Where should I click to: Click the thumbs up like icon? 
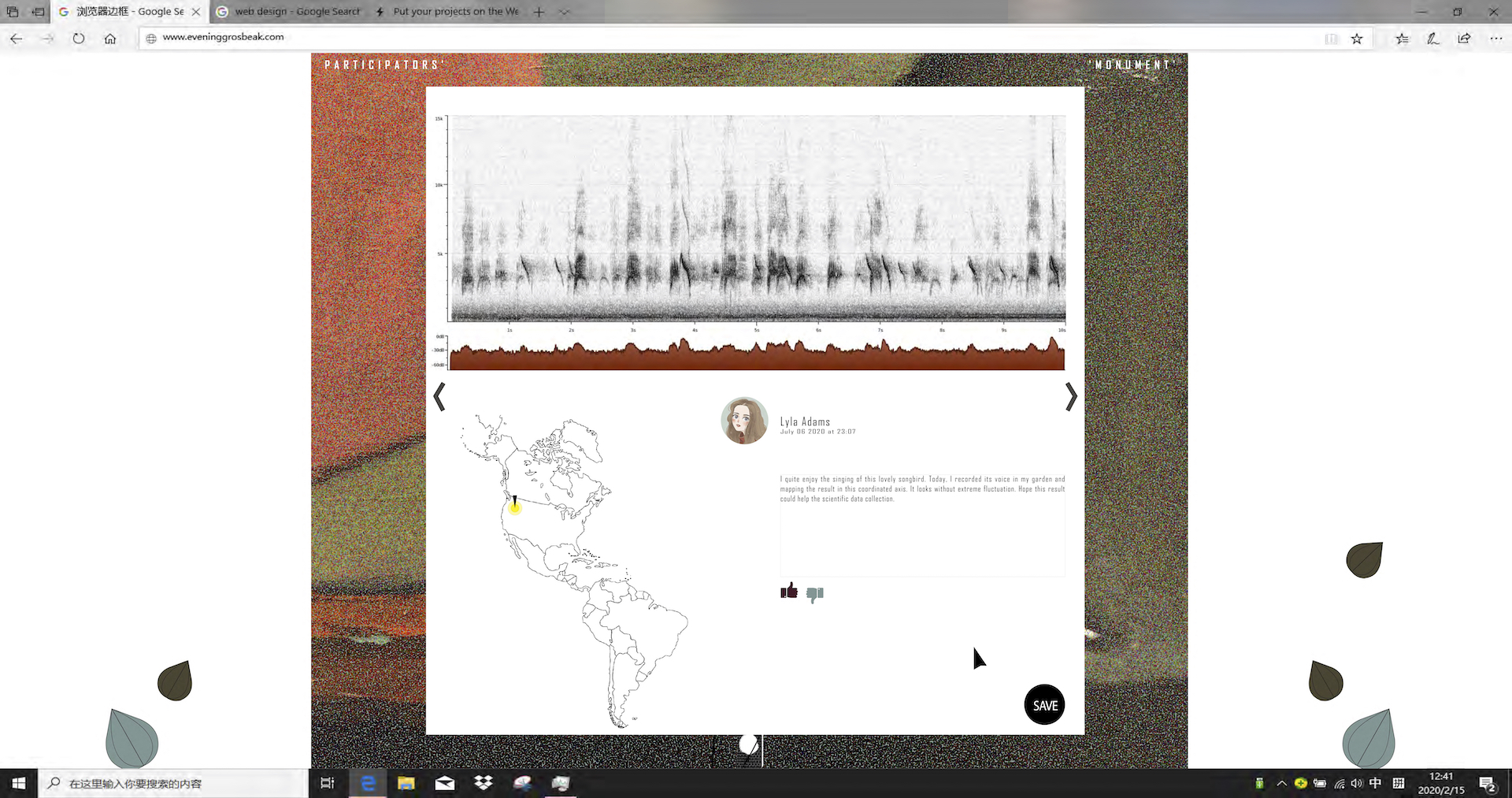(788, 591)
